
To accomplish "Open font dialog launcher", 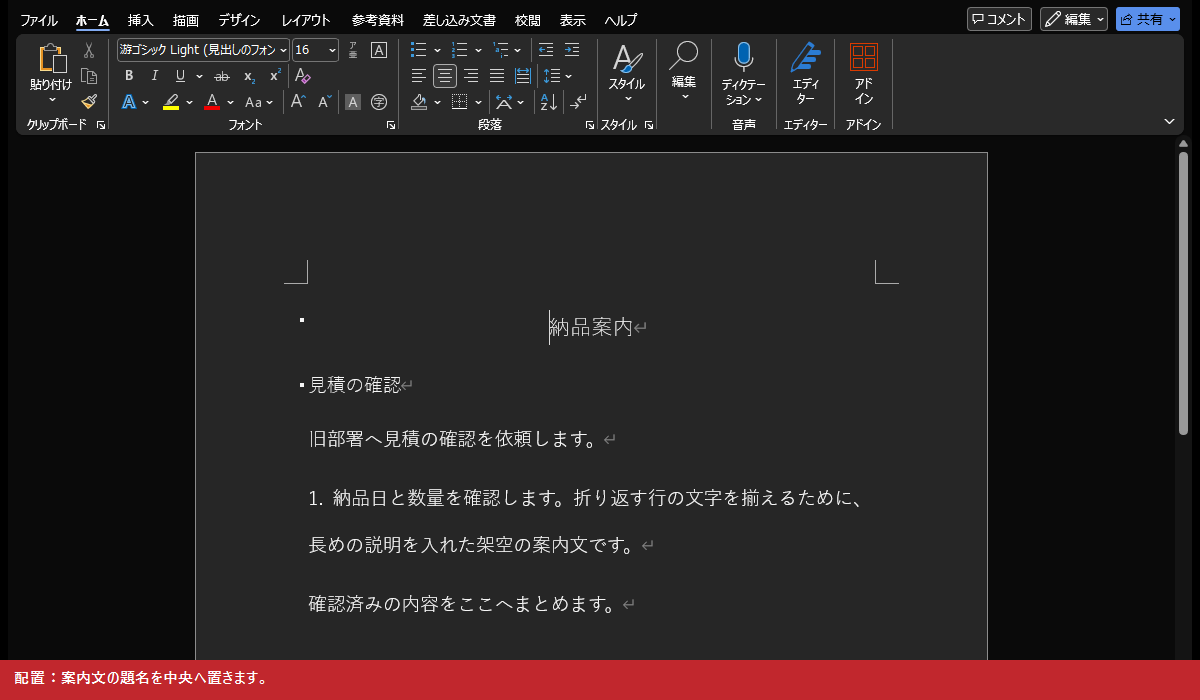I will tap(391, 125).
